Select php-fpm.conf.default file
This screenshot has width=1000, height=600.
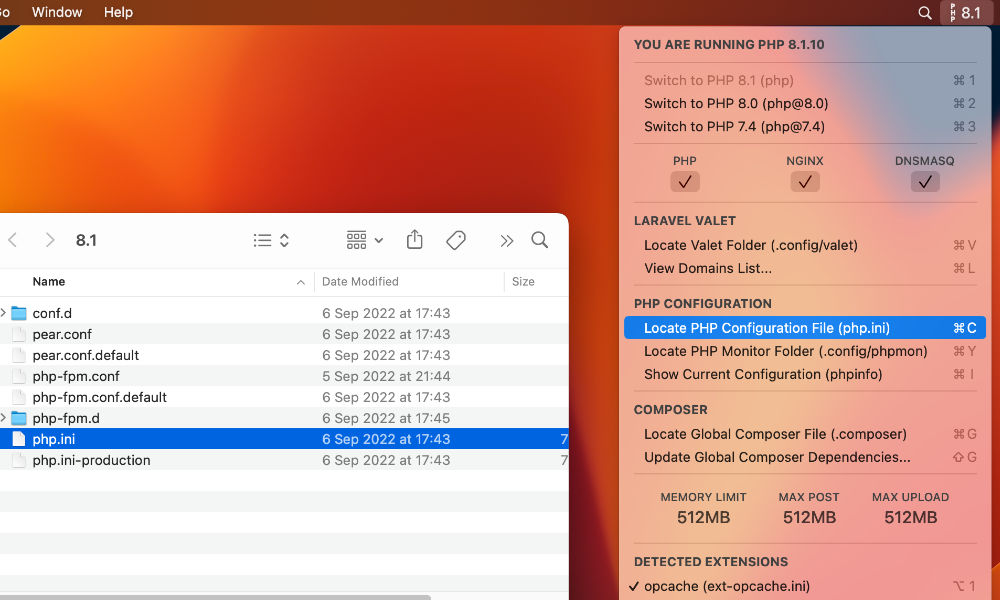tap(99, 397)
